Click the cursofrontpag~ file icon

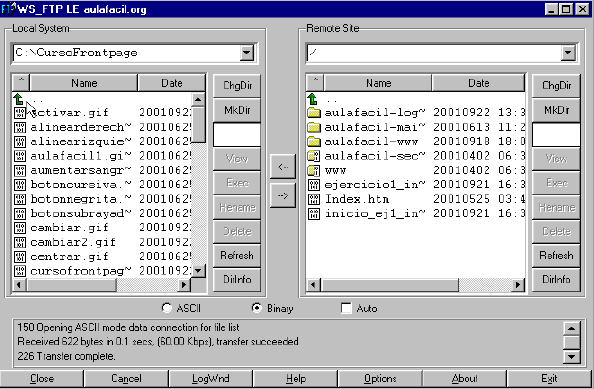point(20,271)
